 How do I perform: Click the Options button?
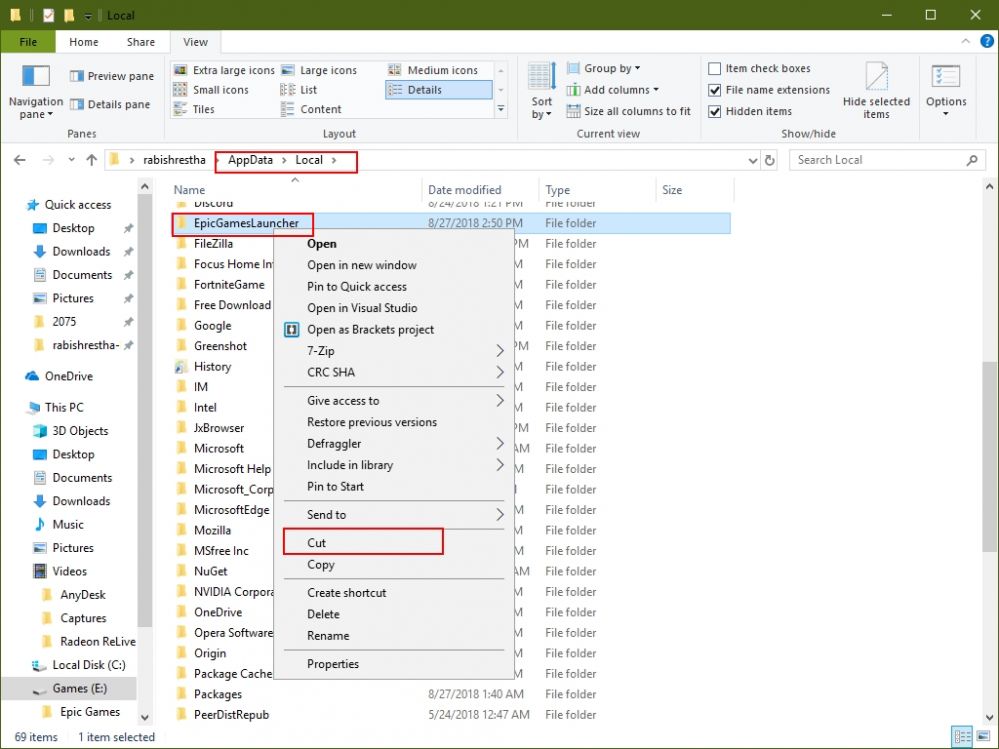(x=946, y=88)
